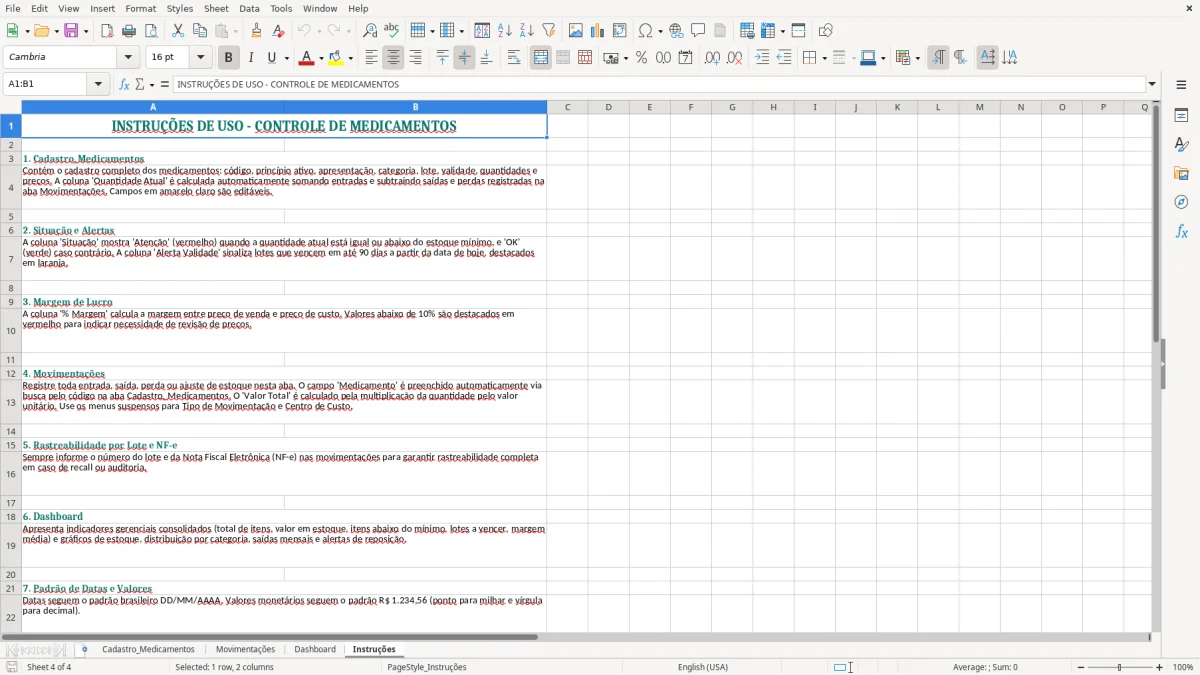The image size is (1200, 675).
Task: Click the Define Print Area icon
Action: [747, 31]
